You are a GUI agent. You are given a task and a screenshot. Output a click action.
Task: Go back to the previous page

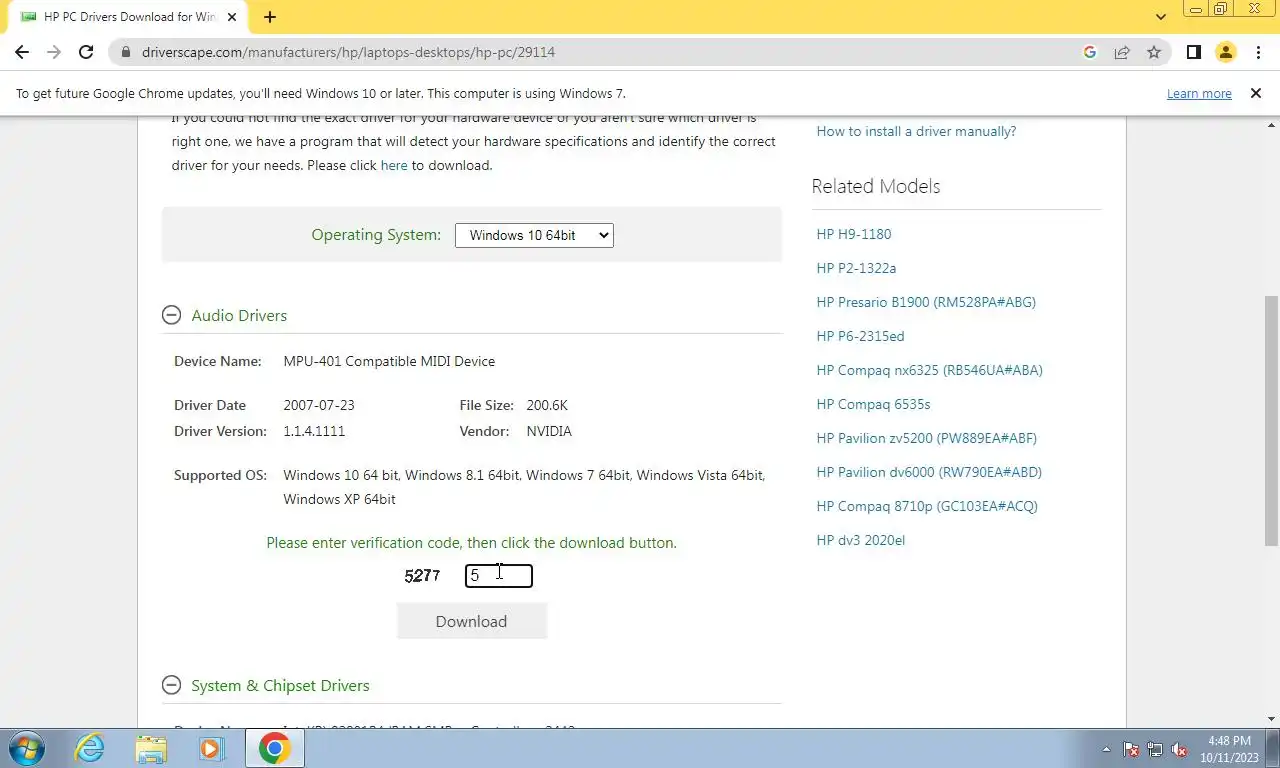(x=22, y=52)
